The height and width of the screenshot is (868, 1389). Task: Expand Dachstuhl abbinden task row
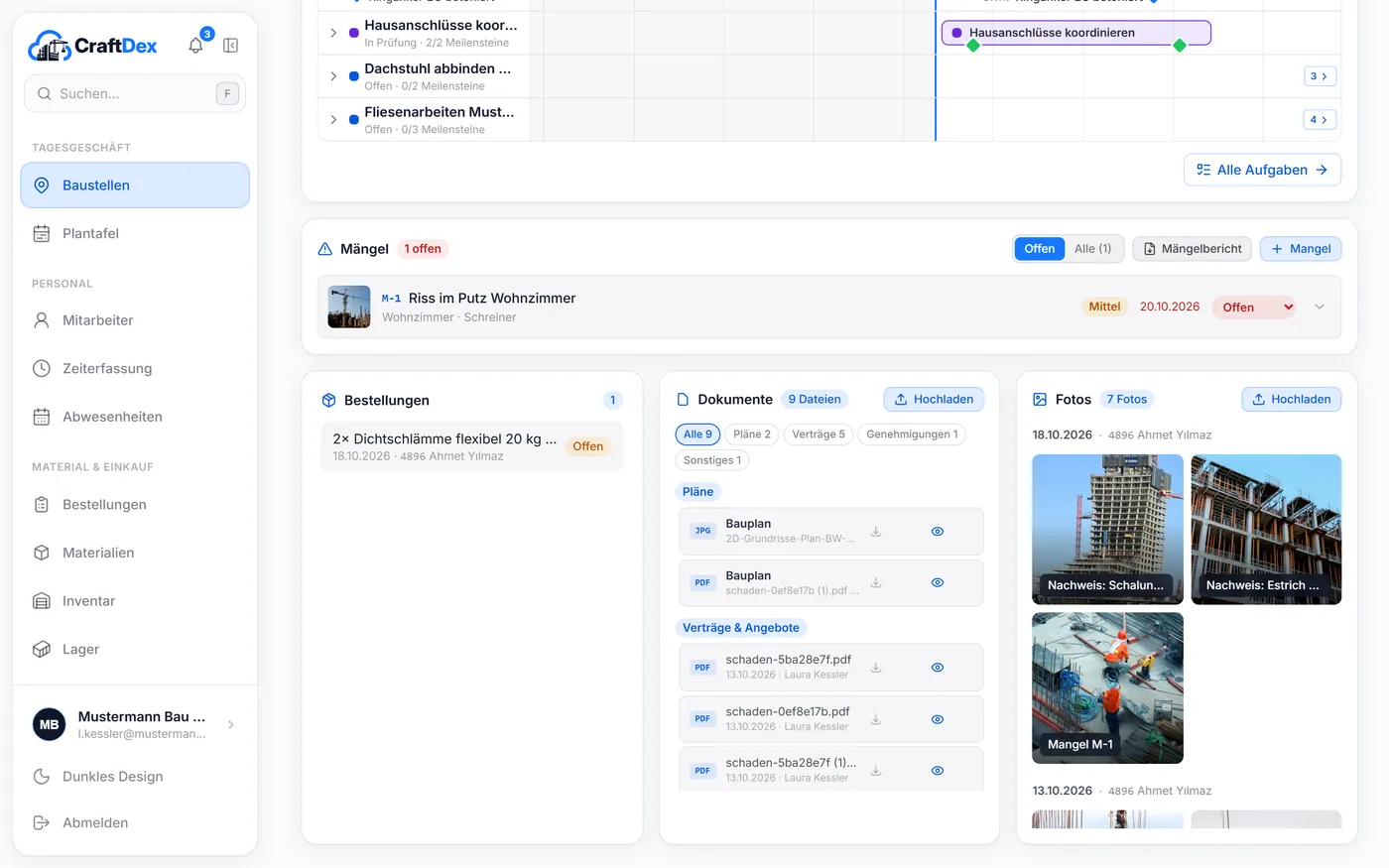point(333,76)
